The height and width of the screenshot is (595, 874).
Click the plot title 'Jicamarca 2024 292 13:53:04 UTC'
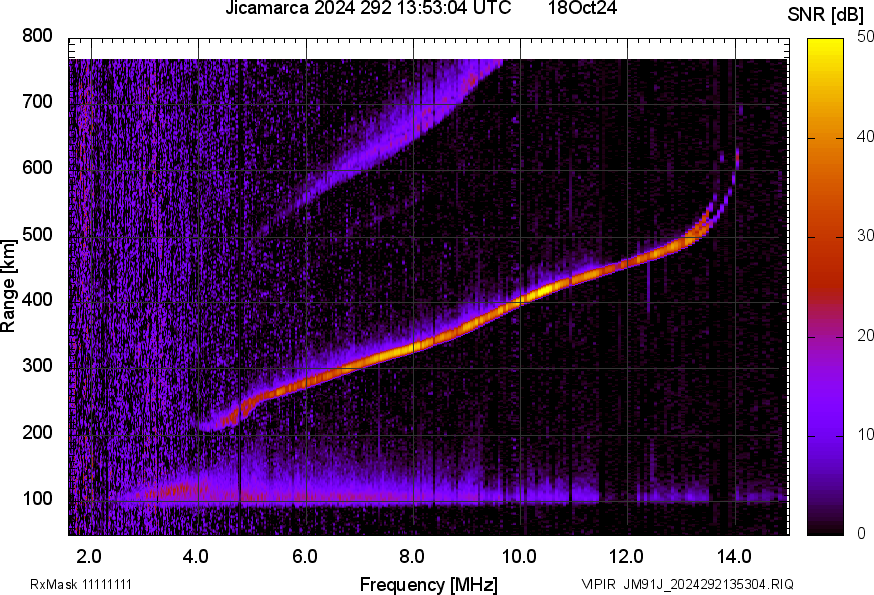click(368, 8)
